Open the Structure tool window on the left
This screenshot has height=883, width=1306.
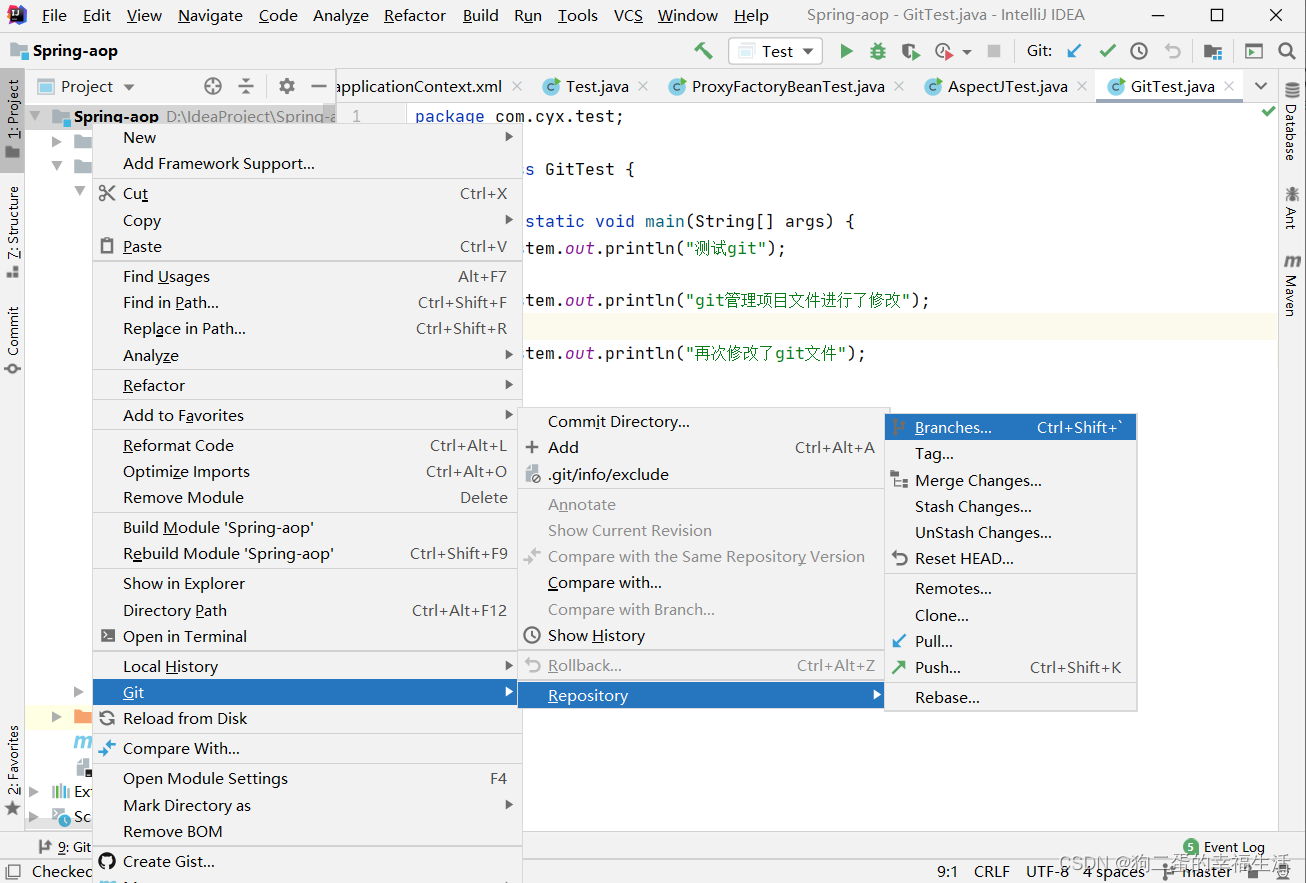coord(12,231)
